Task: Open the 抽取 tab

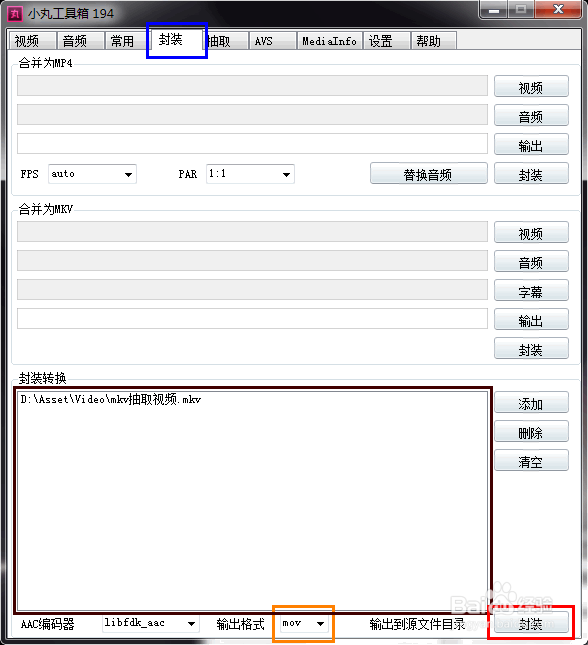Action: pos(225,41)
